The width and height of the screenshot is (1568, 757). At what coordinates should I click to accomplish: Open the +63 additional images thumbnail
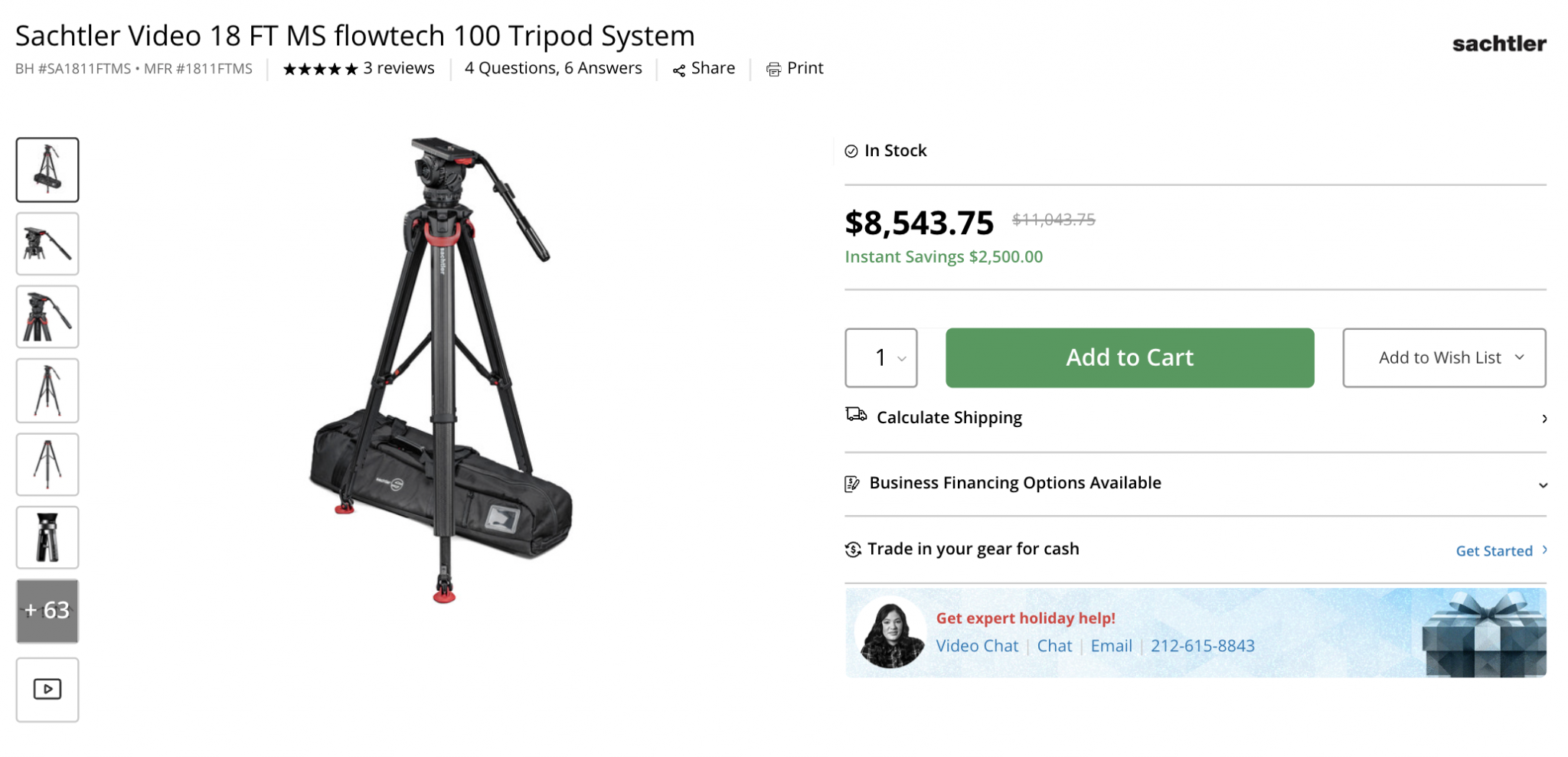(47, 612)
